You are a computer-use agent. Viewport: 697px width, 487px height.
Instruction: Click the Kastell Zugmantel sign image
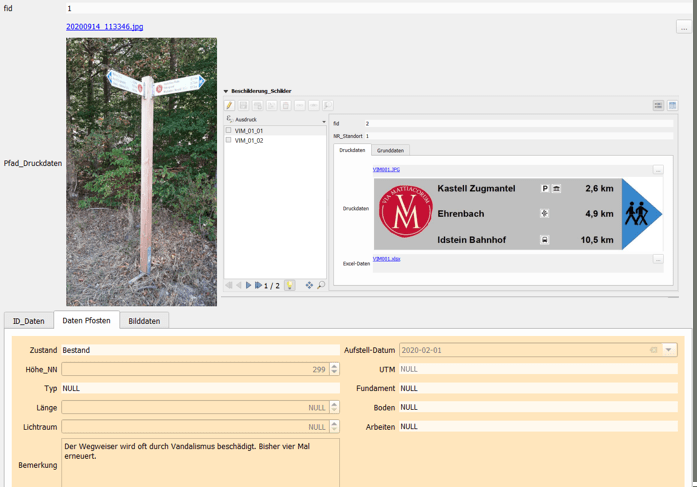[x=518, y=214]
